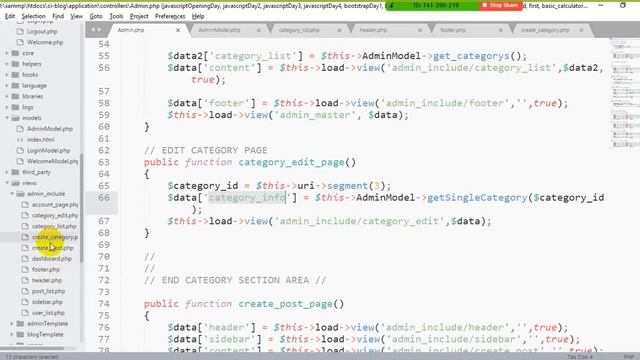Collapse the admin_include folder
The height and width of the screenshot is (360, 640).
coord(12,194)
